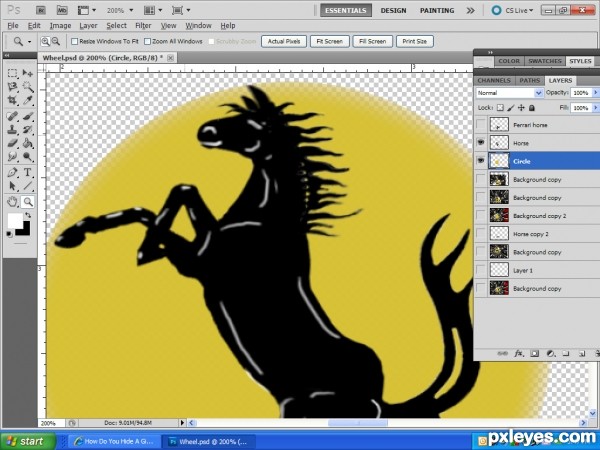The width and height of the screenshot is (600, 450).
Task: Launch Mini Bridge from application bar
Action: [62, 10]
